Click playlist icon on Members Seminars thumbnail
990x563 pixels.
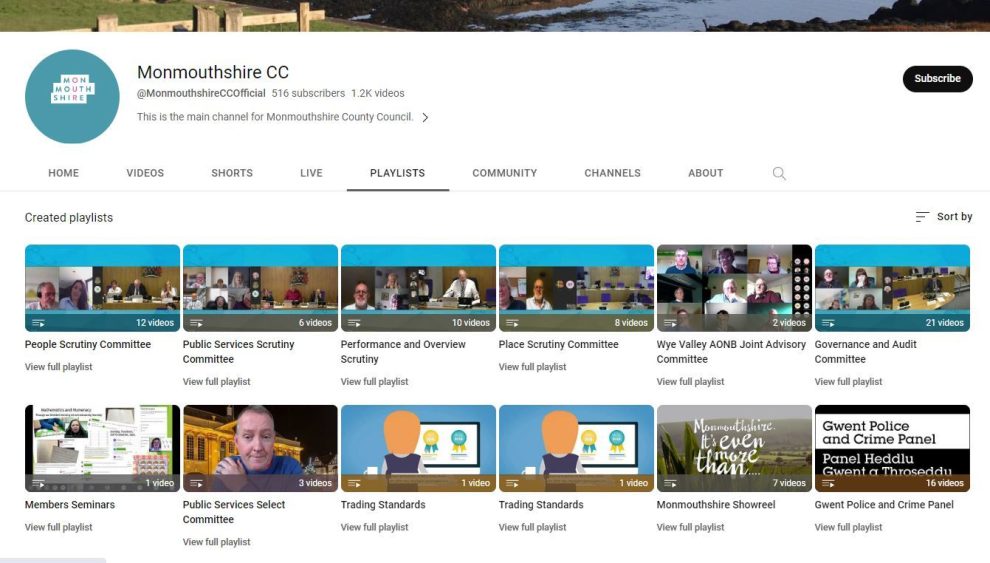39,483
